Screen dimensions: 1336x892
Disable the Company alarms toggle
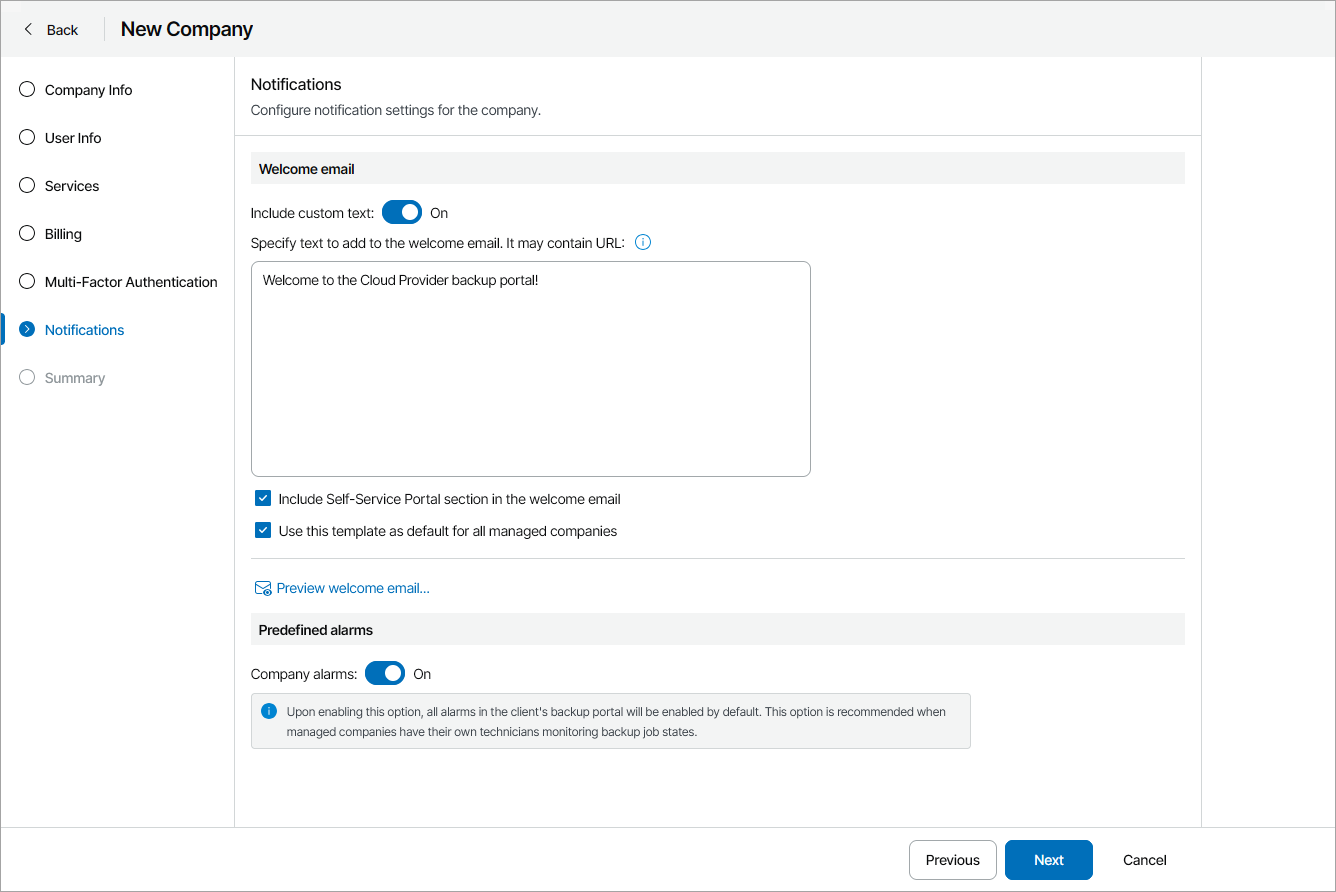click(384, 673)
